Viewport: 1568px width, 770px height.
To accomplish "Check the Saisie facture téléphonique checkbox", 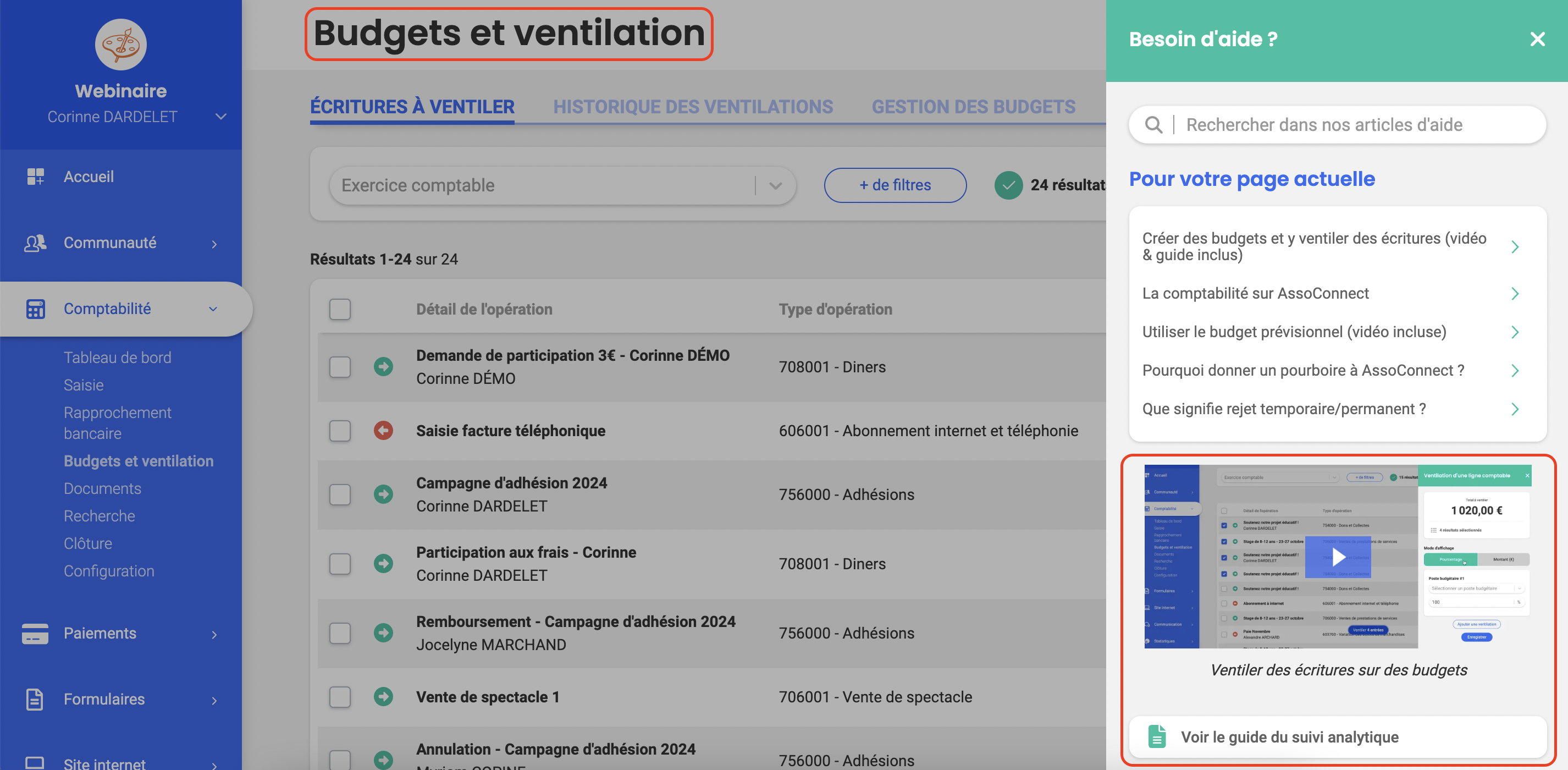I will pos(340,431).
